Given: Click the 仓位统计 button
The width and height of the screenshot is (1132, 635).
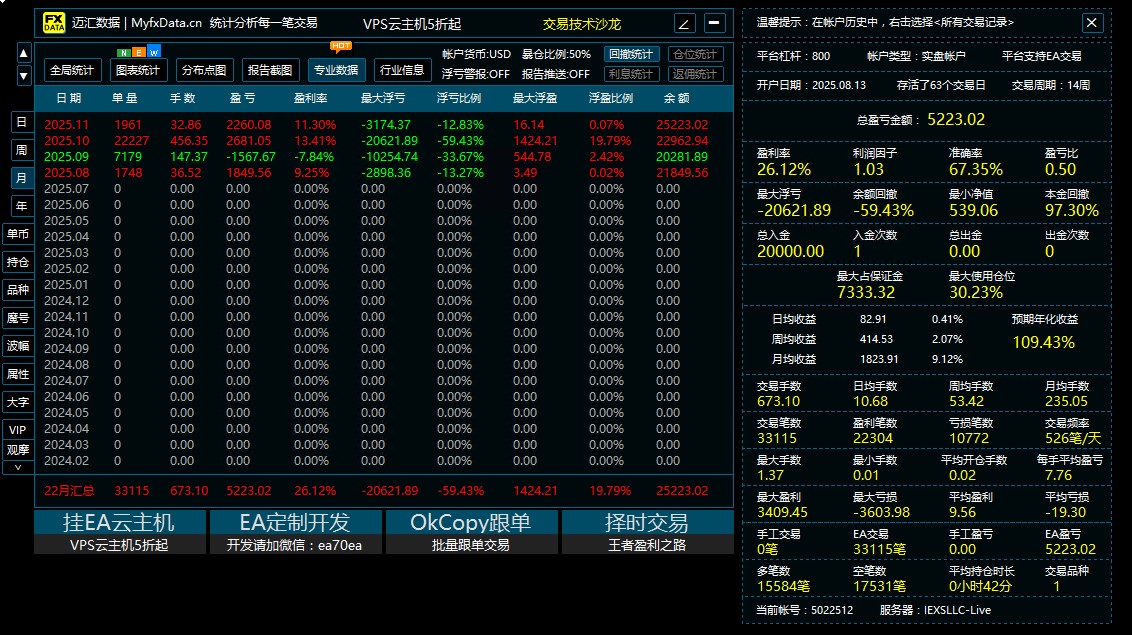Looking at the screenshot, I should point(695,54).
